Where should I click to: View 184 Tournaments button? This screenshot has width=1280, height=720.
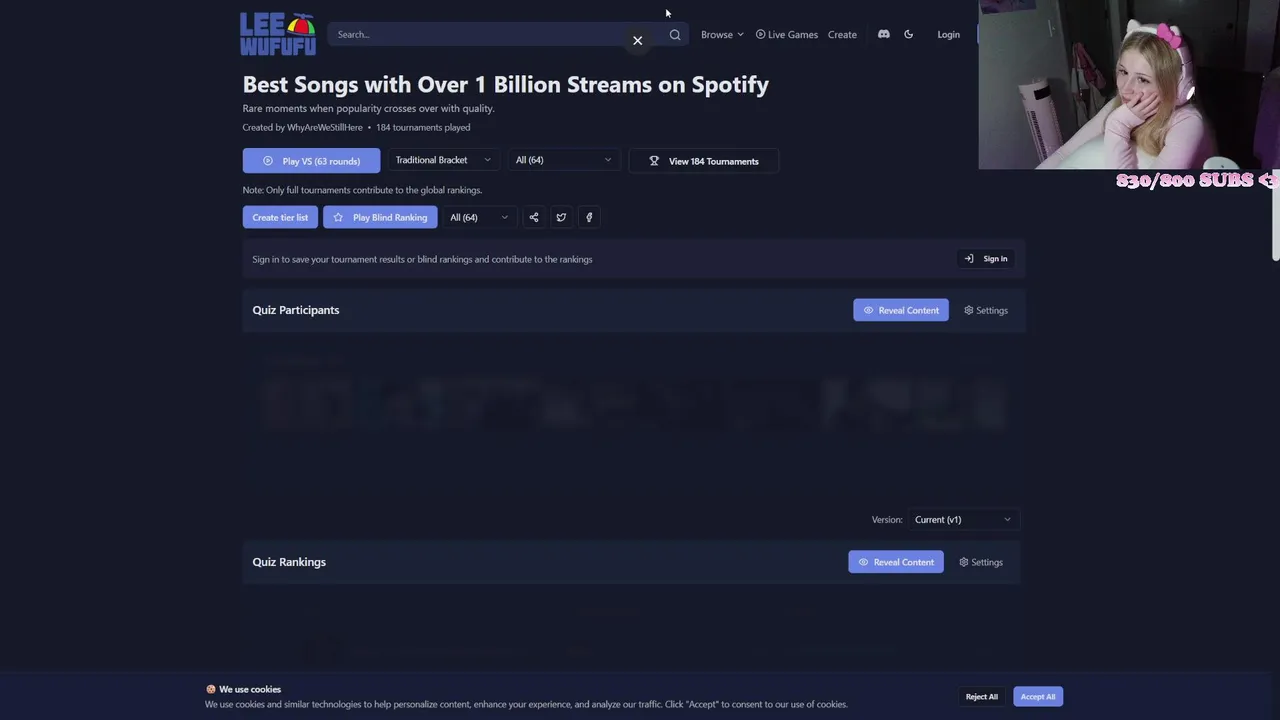tap(703, 161)
